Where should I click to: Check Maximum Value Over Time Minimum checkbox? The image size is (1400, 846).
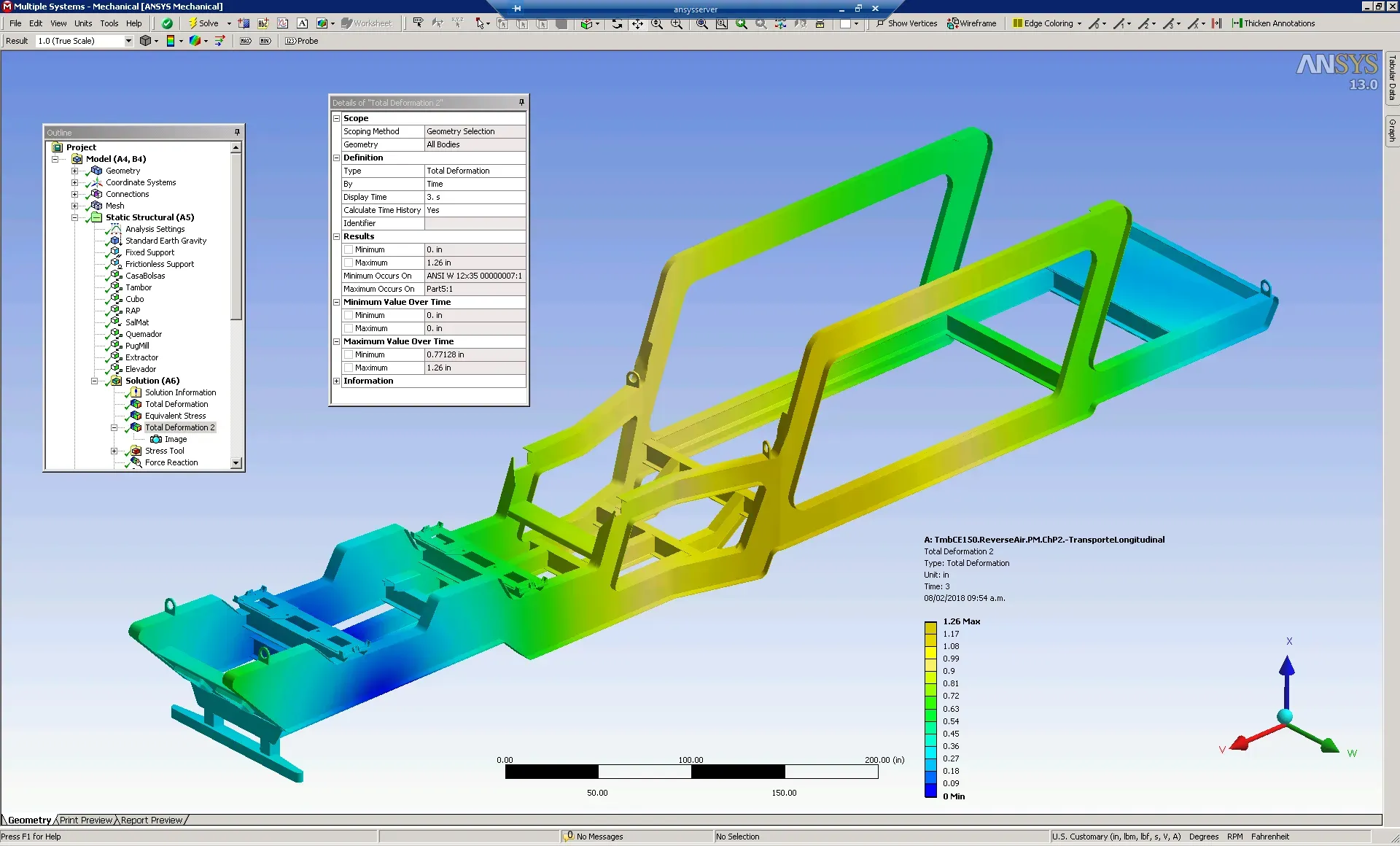tap(349, 354)
